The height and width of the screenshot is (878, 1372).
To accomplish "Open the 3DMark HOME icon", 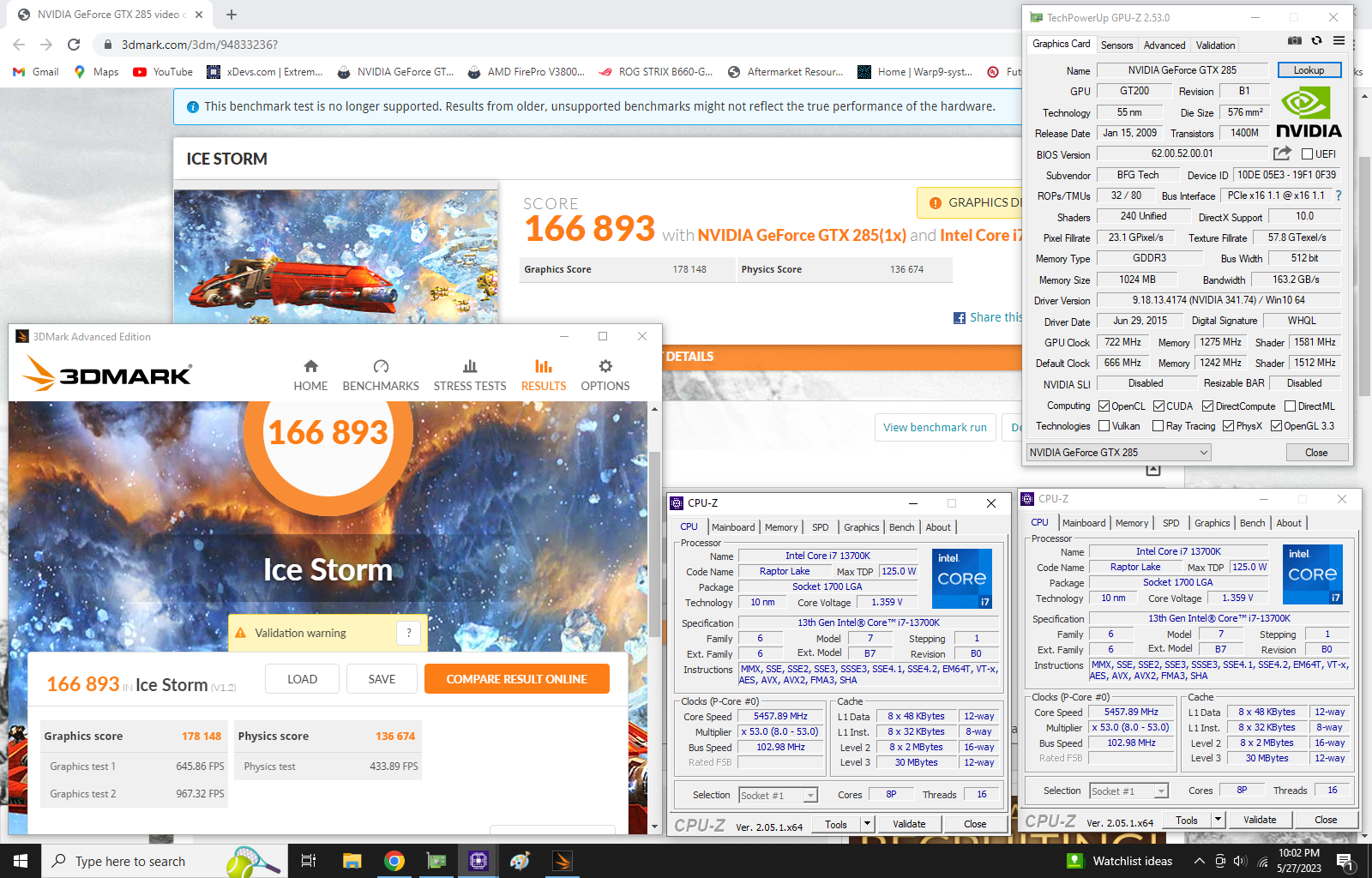I will [x=310, y=366].
